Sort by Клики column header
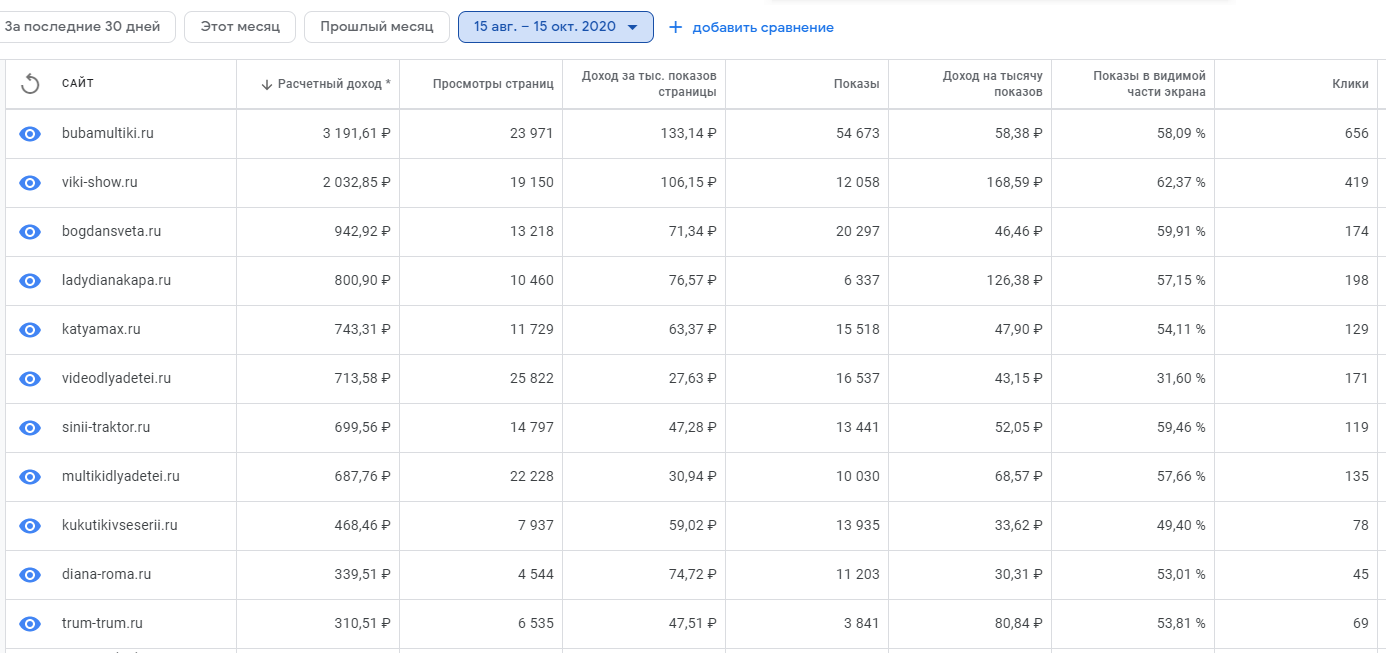 tap(1350, 84)
